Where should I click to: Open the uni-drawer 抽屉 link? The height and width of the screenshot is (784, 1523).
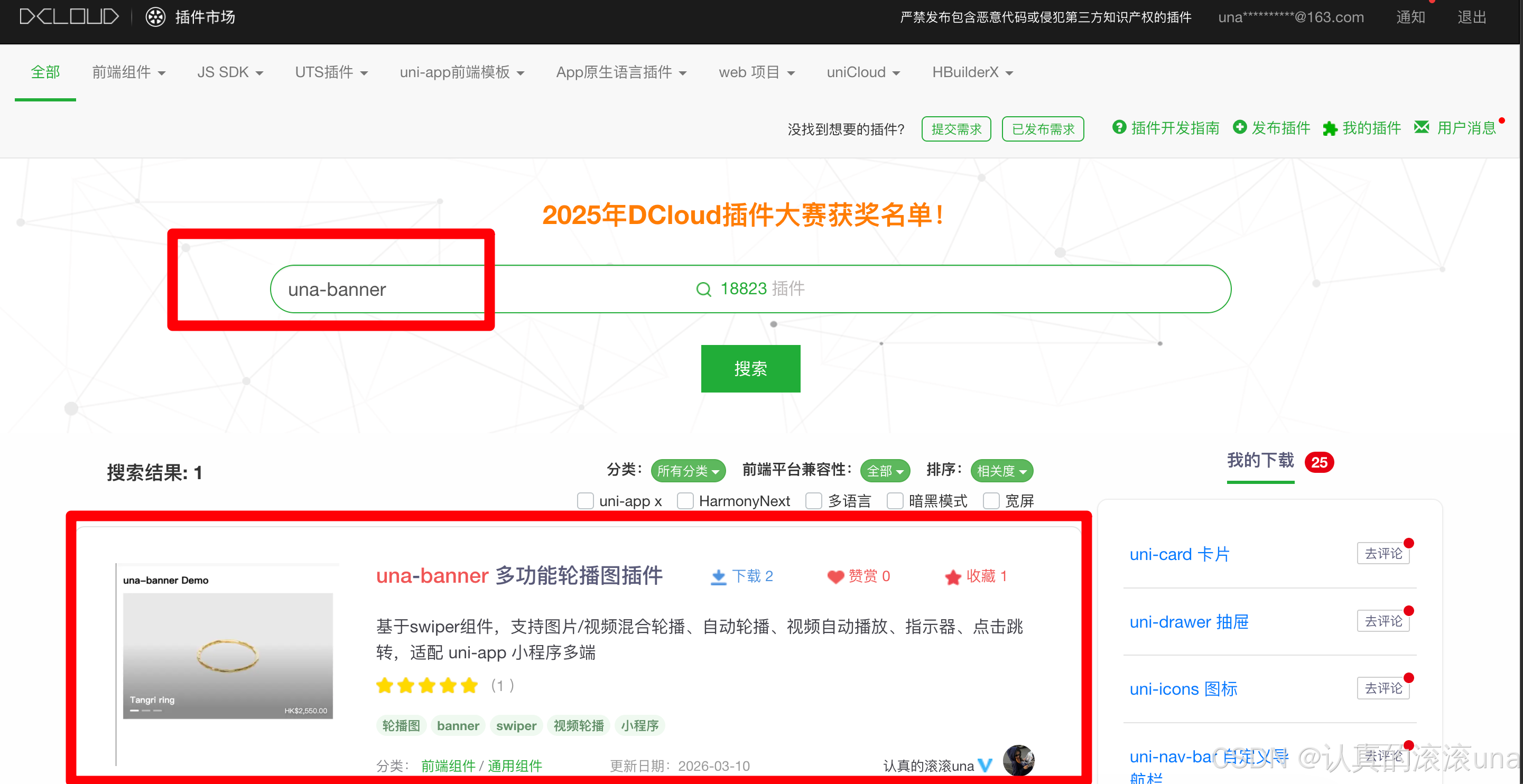(1188, 621)
